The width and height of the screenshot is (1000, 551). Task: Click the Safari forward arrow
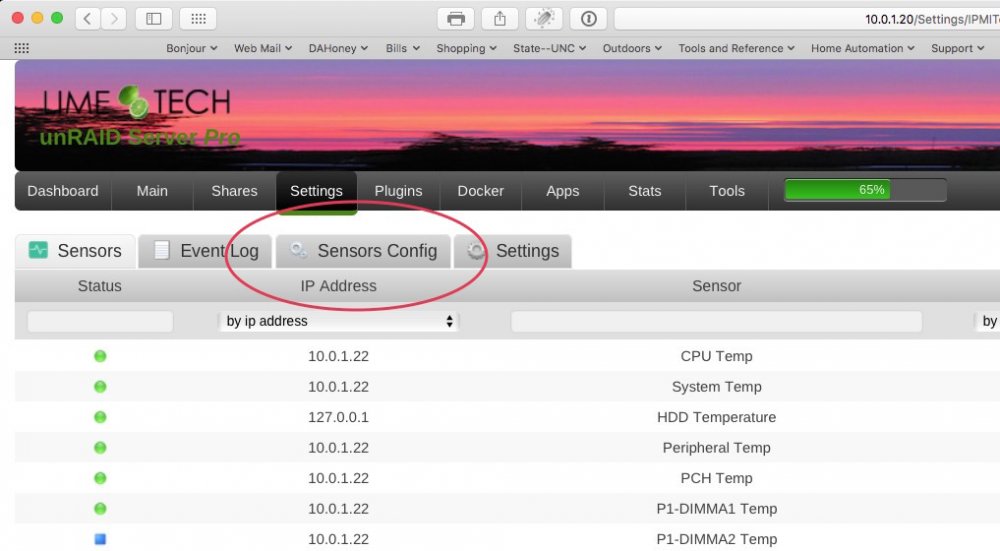[114, 18]
